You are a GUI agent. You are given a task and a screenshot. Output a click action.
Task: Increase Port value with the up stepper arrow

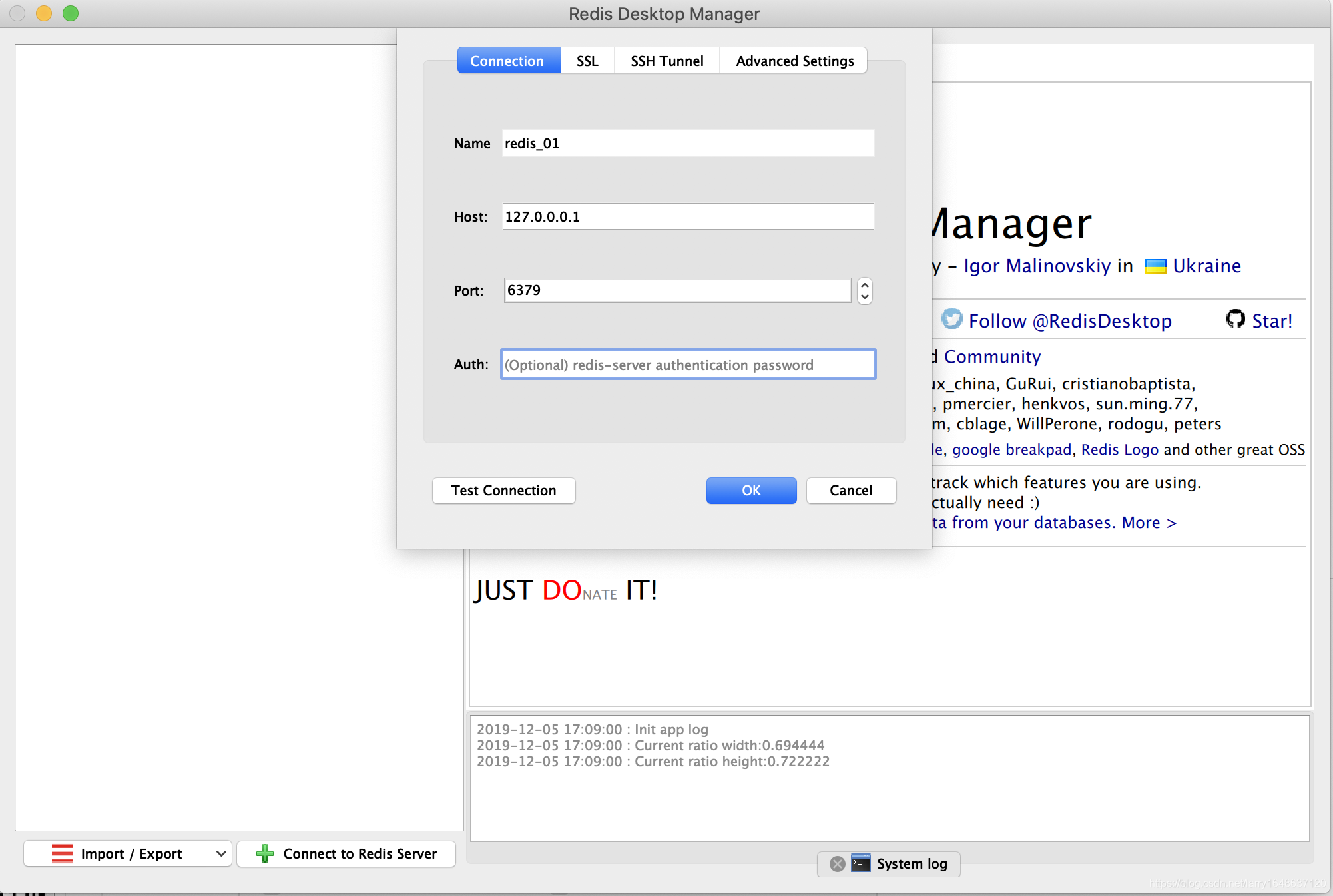(864, 284)
